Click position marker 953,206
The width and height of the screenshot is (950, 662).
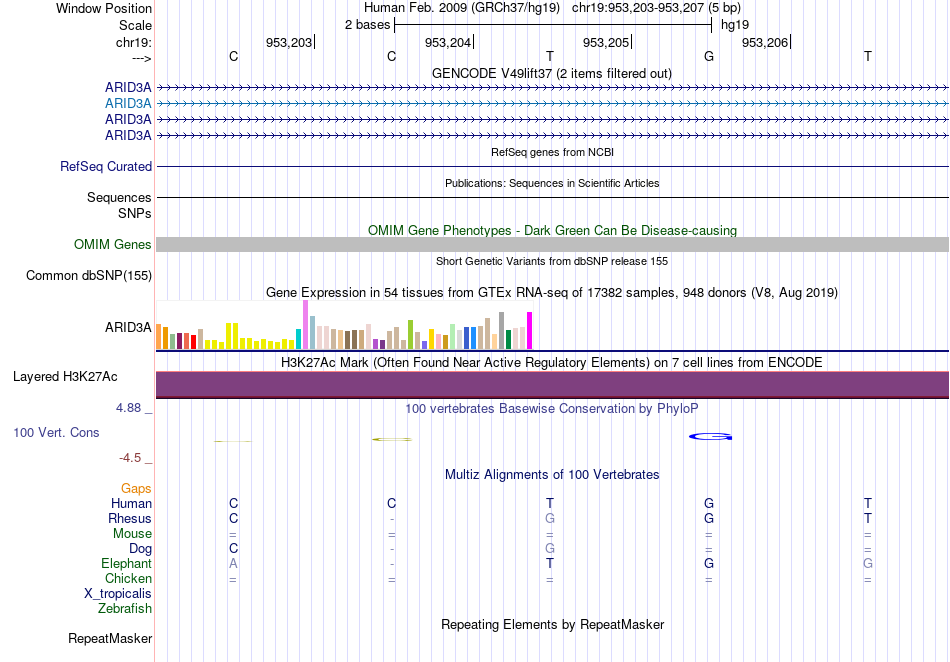coord(765,42)
